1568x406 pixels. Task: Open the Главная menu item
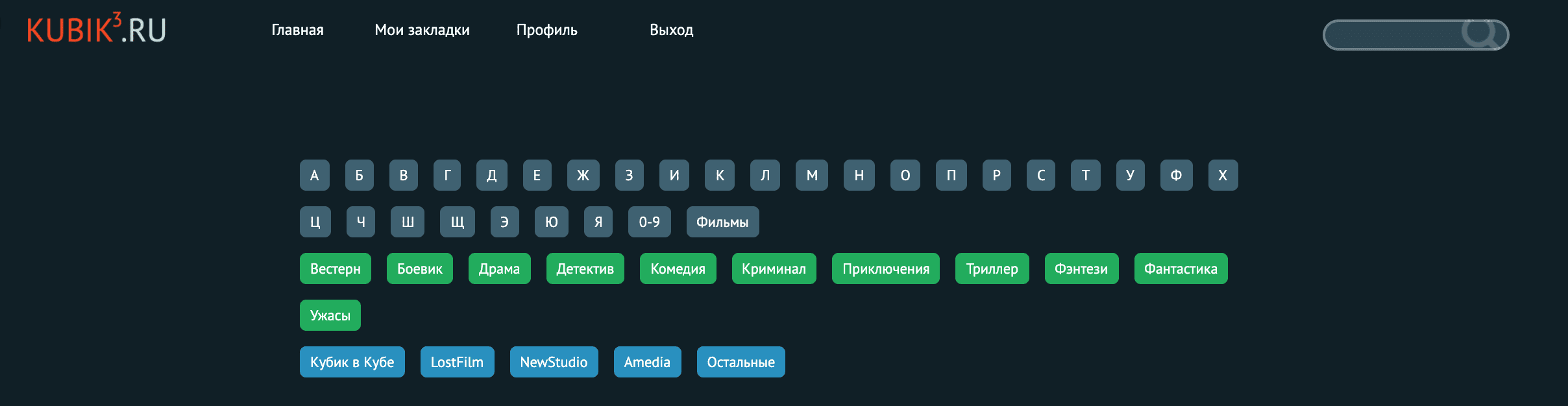[x=297, y=30]
